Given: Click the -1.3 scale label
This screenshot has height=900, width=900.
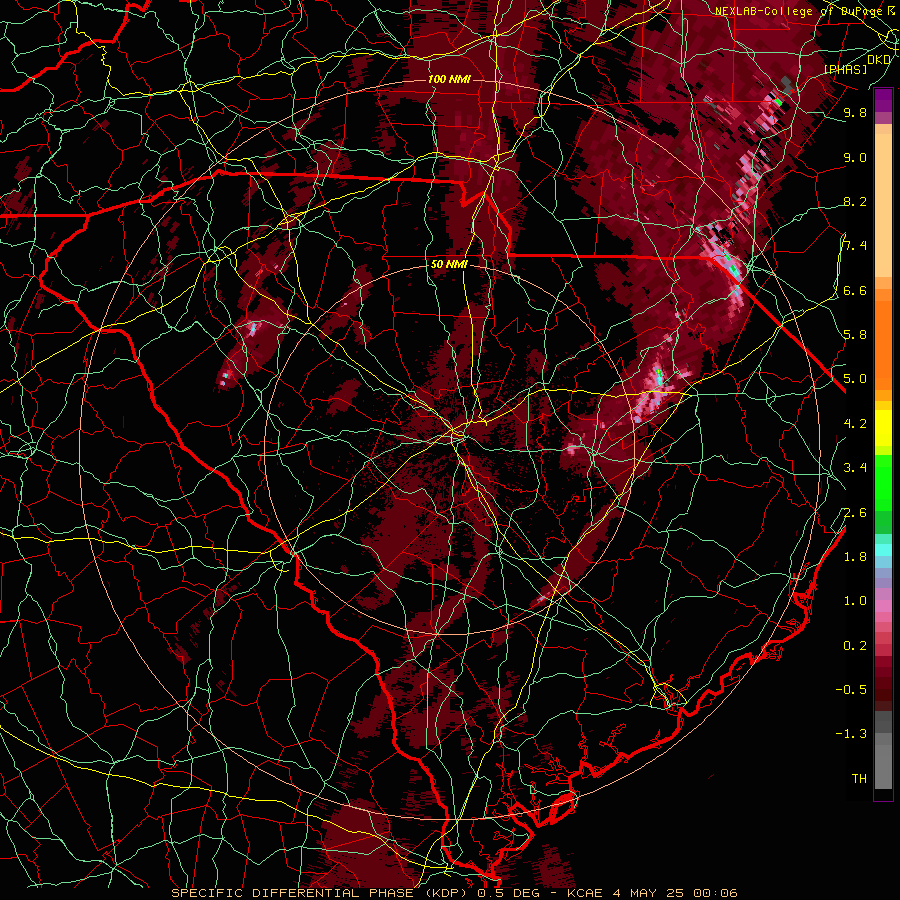Looking at the screenshot, I should [851, 734].
